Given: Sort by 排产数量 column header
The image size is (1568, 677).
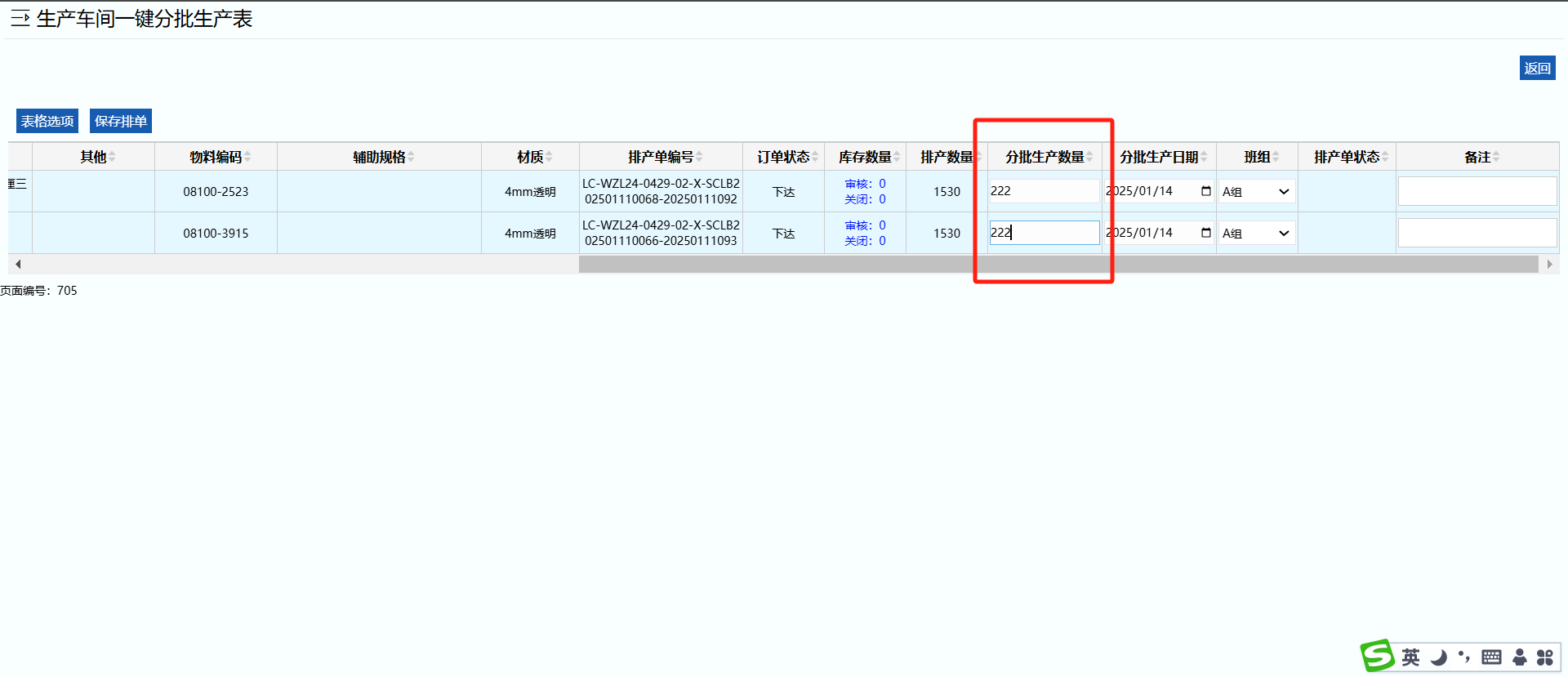Looking at the screenshot, I should point(947,157).
